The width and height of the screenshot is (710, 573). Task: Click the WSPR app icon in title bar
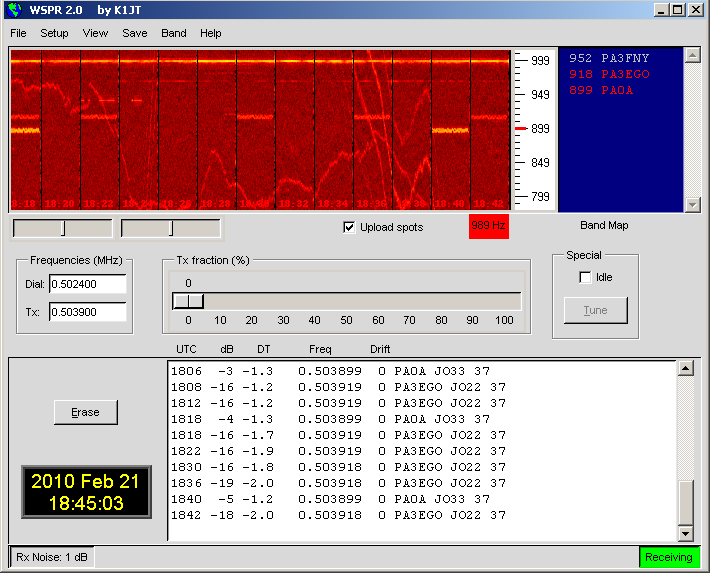tap(13, 10)
